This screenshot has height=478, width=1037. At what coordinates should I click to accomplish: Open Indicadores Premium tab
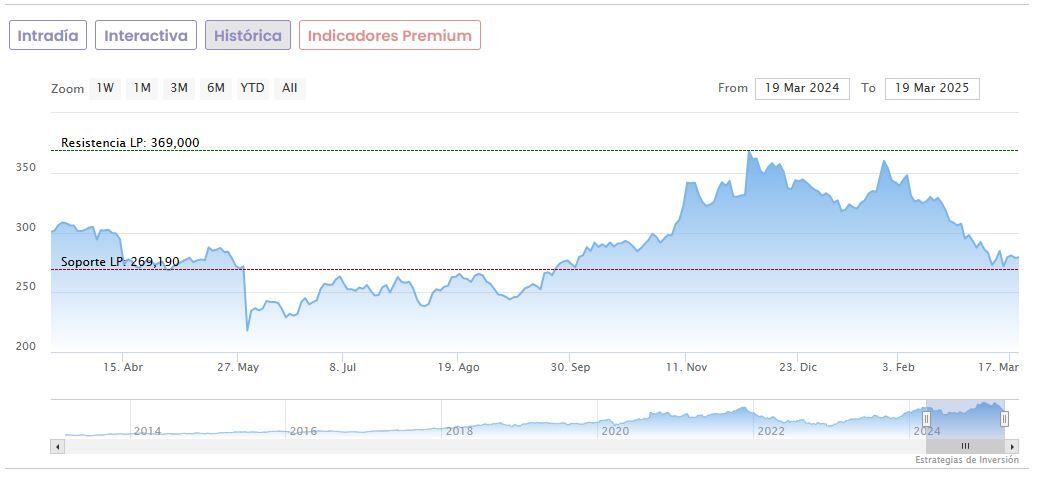(x=389, y=35)
